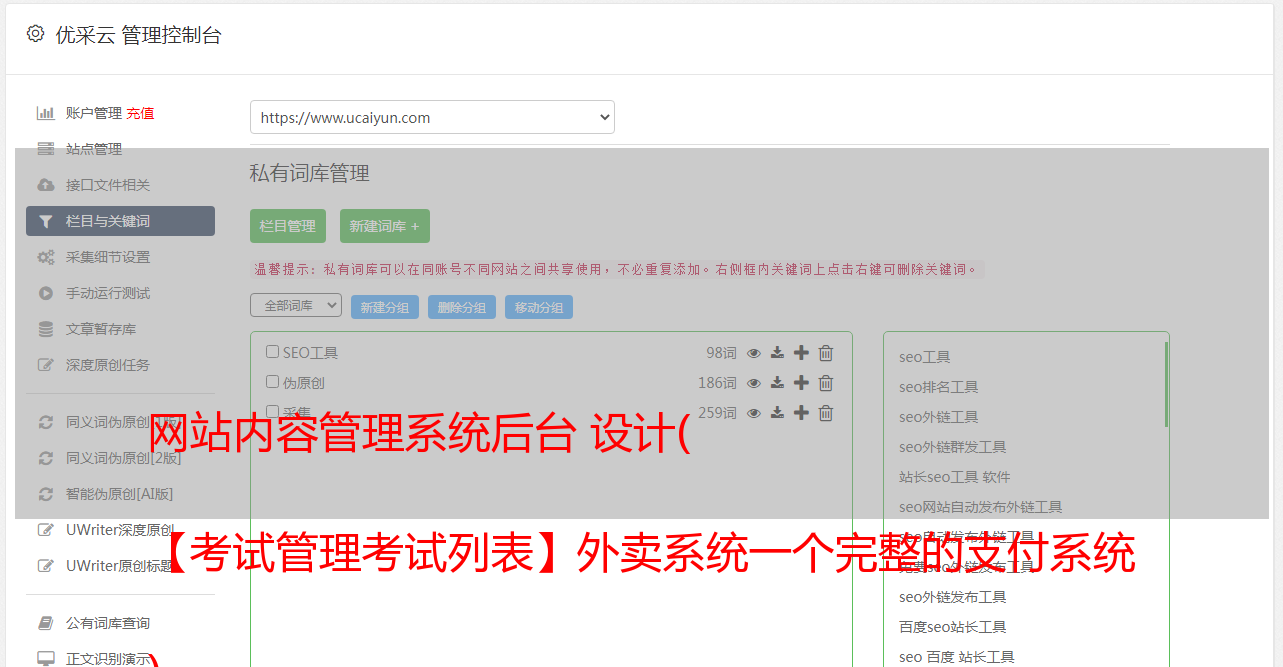Click plus icon in 259词 row

[801, 413]
